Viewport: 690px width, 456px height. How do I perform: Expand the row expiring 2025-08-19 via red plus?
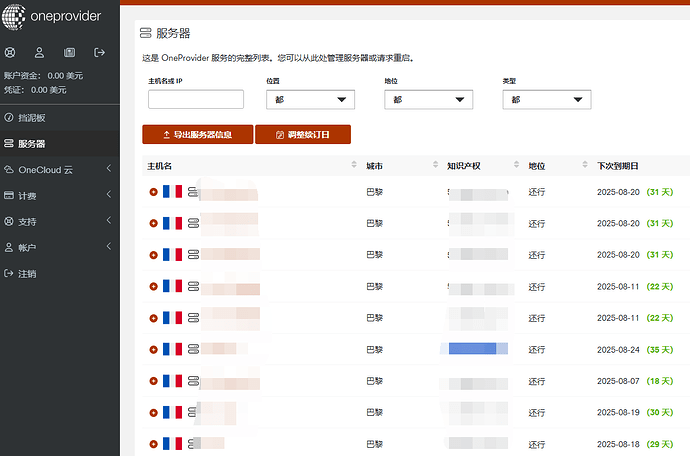tap(153, 412)
